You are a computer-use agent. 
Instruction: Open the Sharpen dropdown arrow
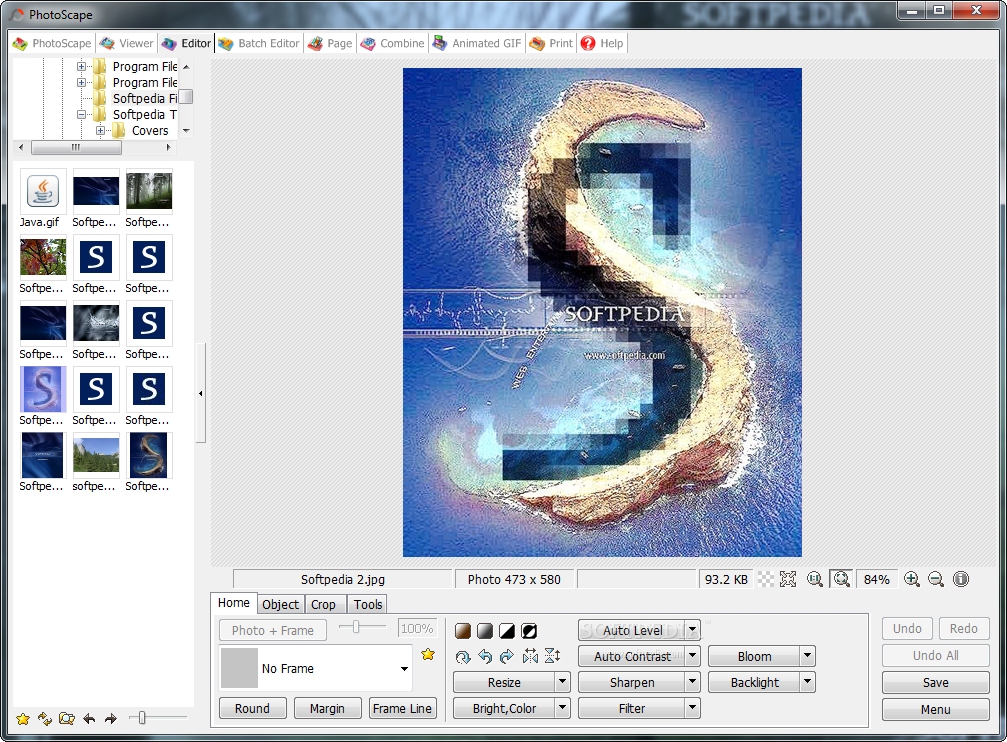tap(692, 682)
